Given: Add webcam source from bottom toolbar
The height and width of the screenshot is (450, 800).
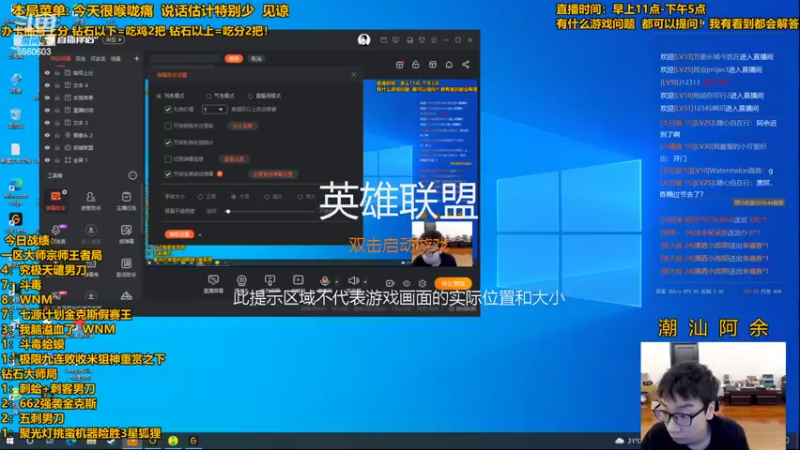Looking at the screenshot, I should pyautogui.click(x=241, y=282).
